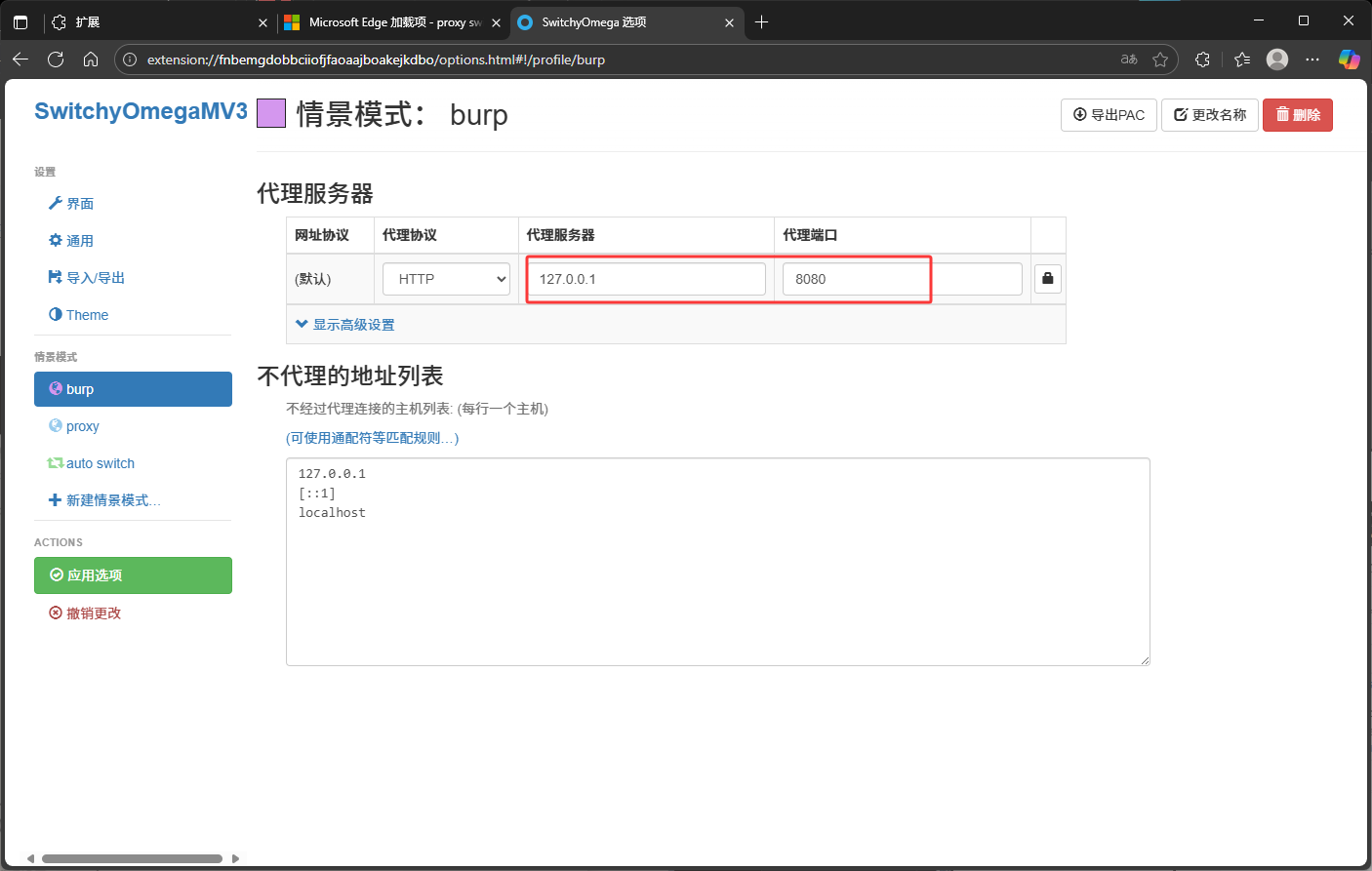The height and width of the screenshot is (871, 1372).
Task: Open the wildcard rules help link
Action: pos(372,438)
